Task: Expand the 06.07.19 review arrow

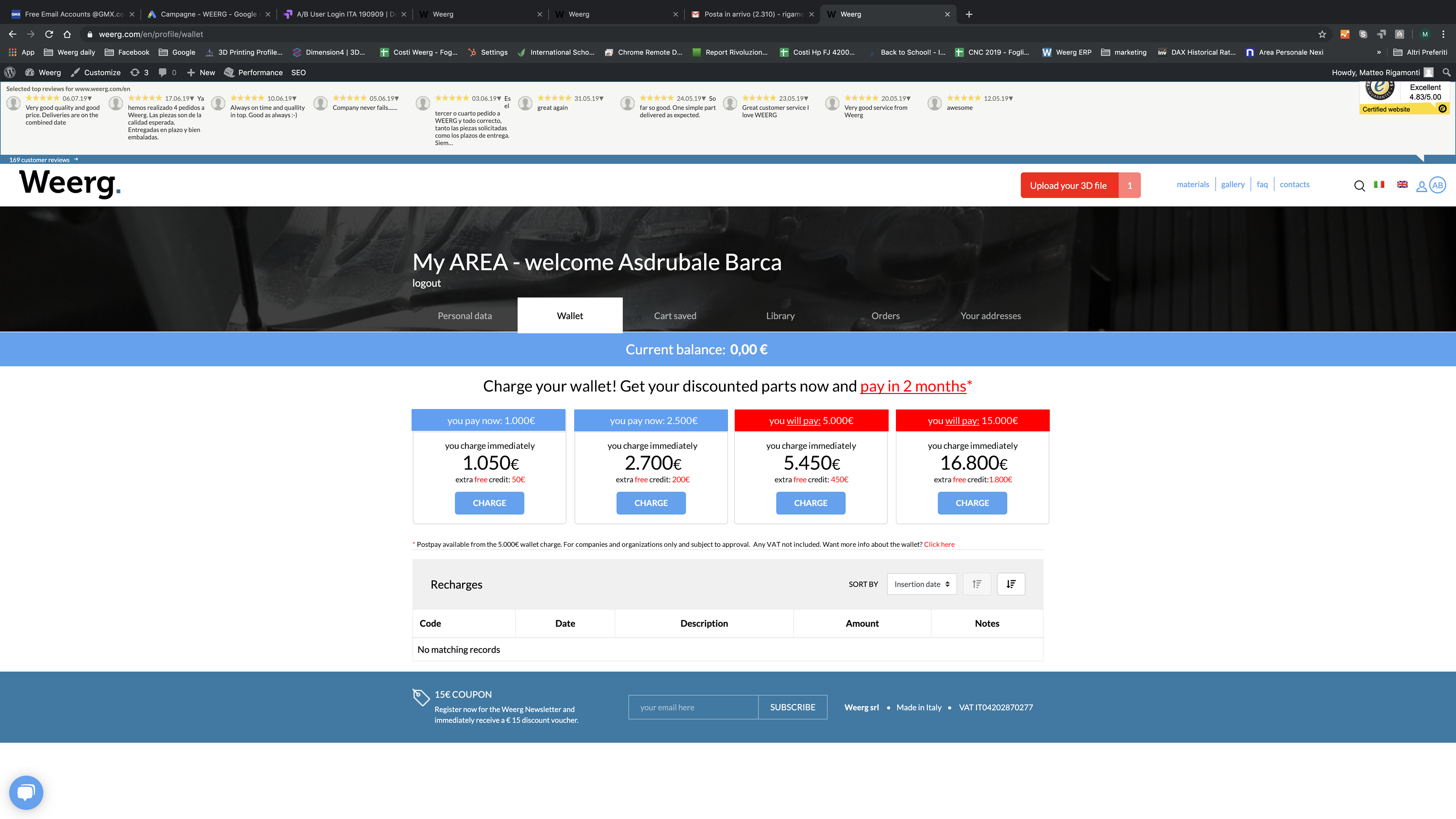Action: coord(90,99)
